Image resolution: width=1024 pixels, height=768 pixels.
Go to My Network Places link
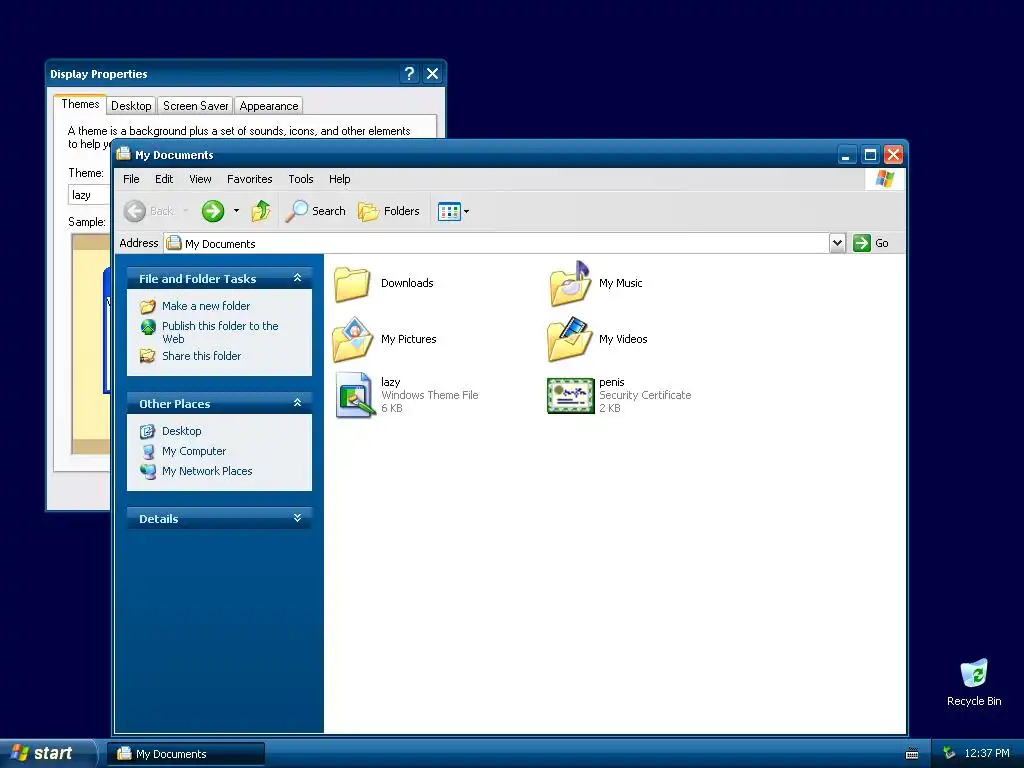coord(207,471)
